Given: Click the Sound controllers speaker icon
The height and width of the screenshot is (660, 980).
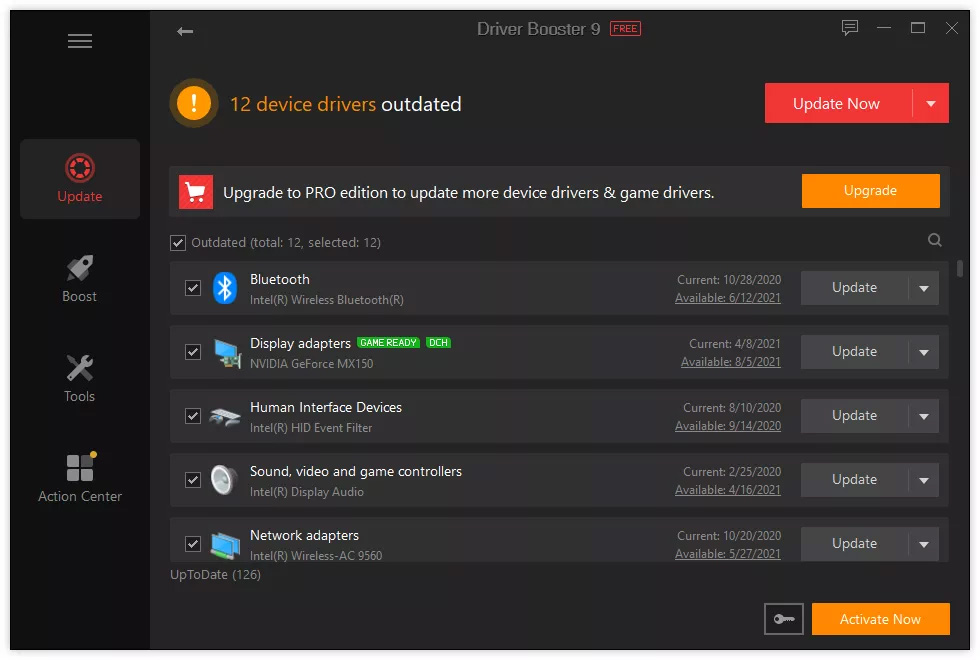Looking at the screenshot, I should pos(224,480).
